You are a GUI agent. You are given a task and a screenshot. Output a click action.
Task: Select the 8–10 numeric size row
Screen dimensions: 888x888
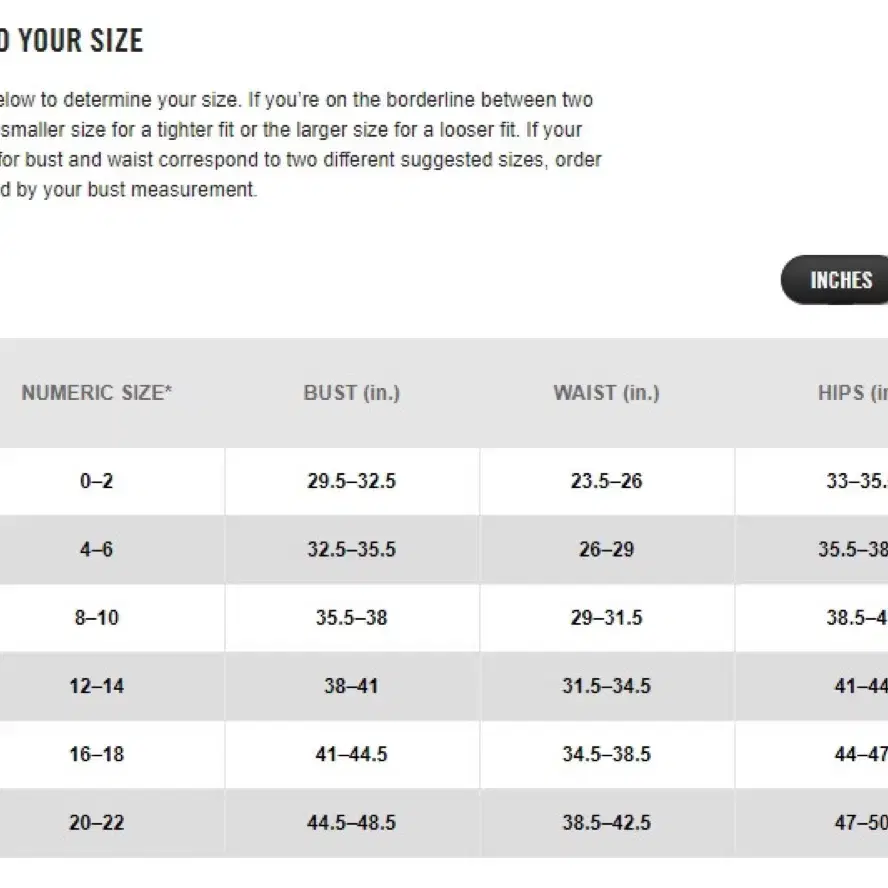(x=444, y=618)
